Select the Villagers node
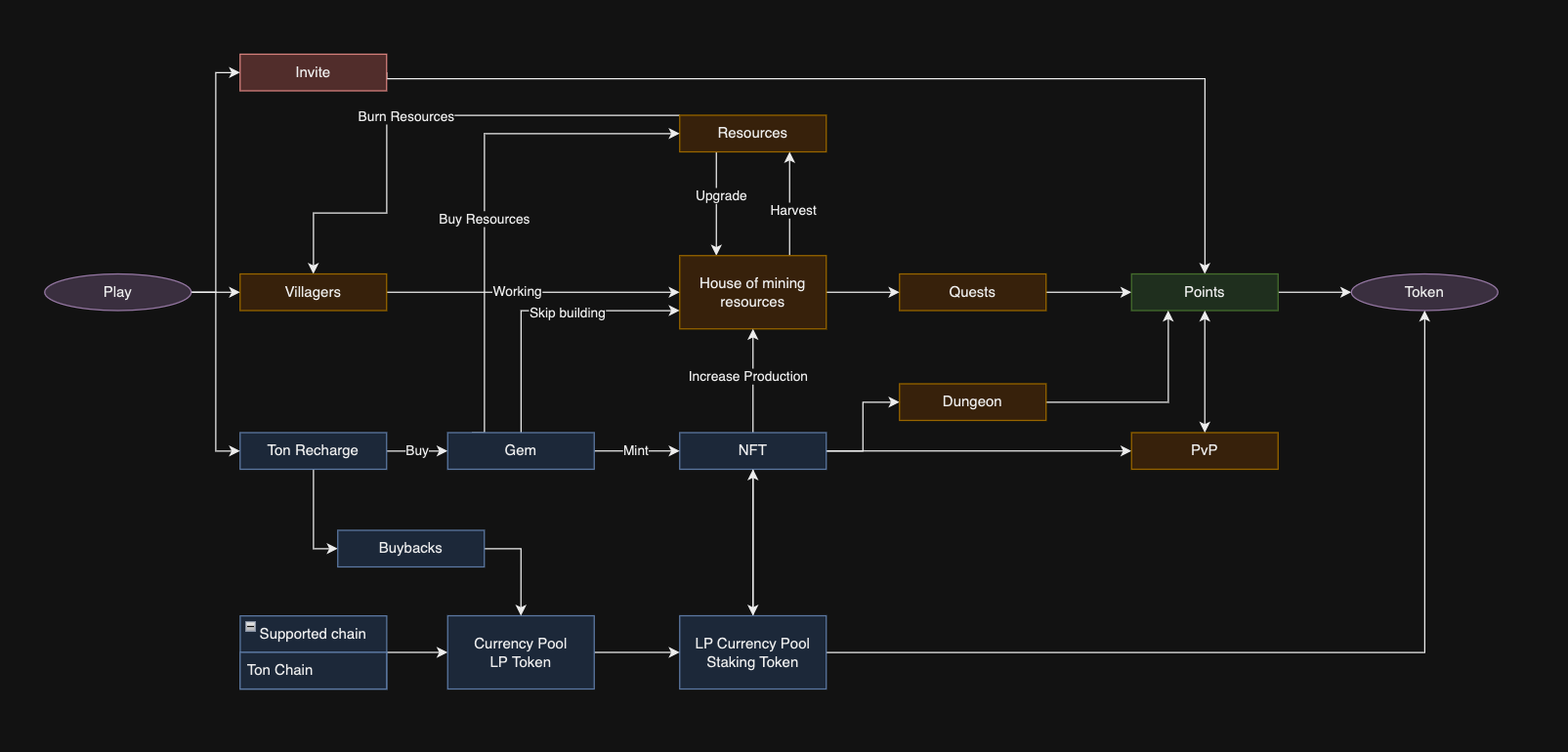Screen dimensions: 1568x752 313,292
